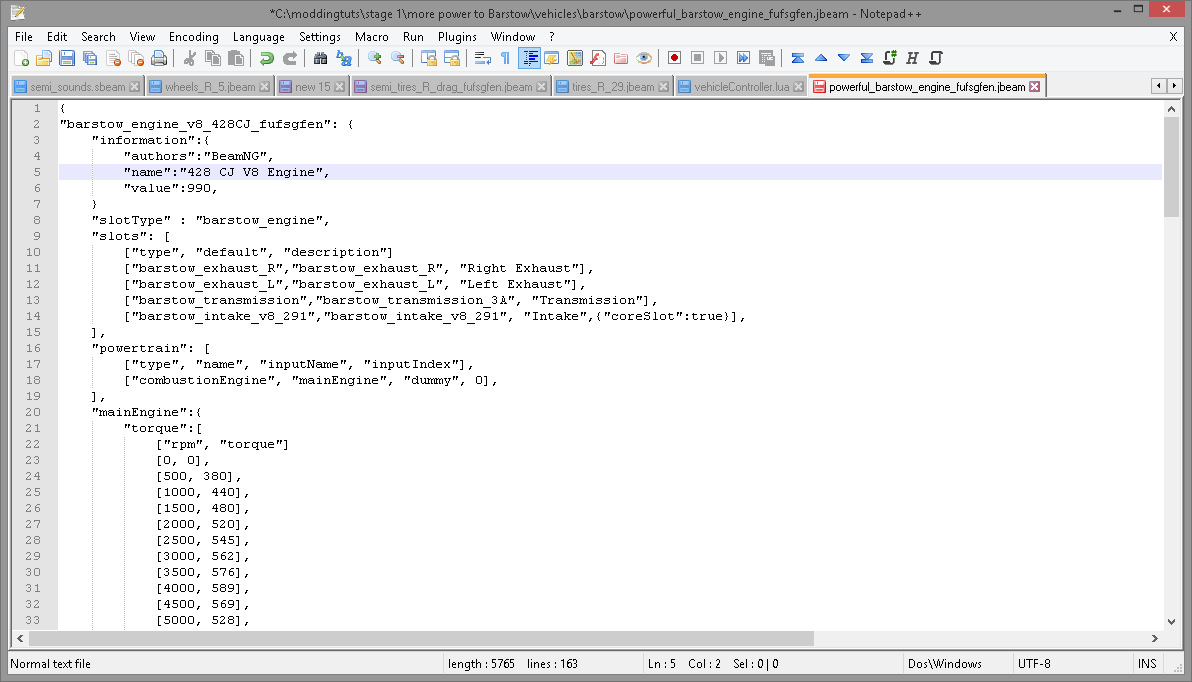The image size is (1192, 682).
Task: Open the Plugins menu
Action: coord(457,36)
